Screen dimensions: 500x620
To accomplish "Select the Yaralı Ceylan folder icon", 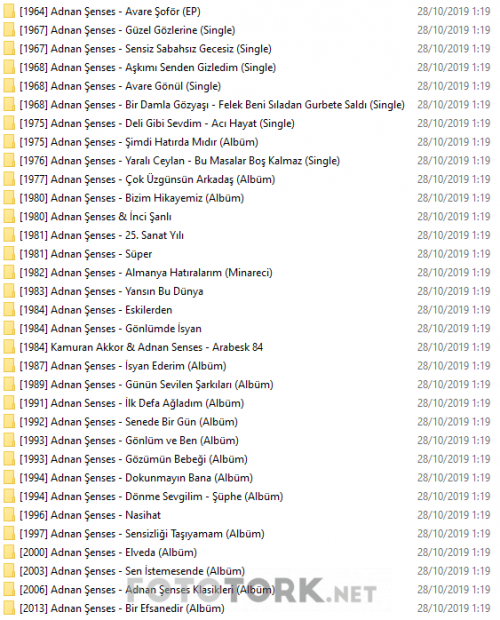I will click(x=9, y=161).
